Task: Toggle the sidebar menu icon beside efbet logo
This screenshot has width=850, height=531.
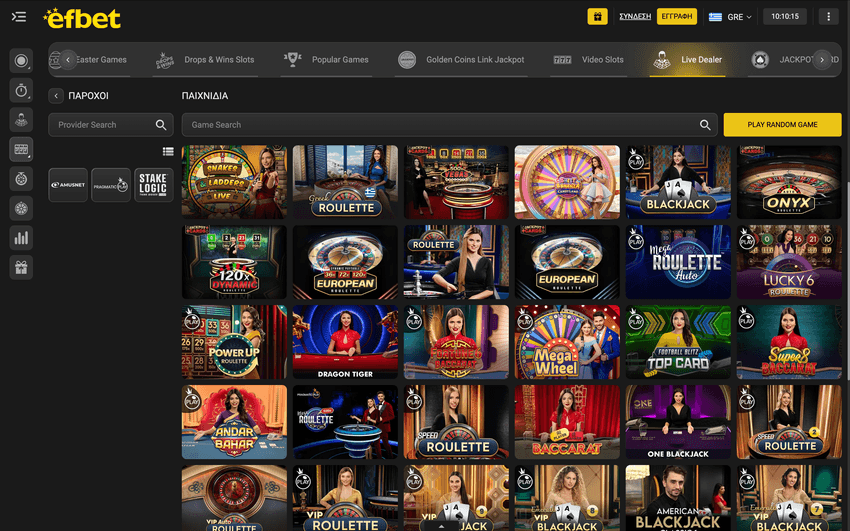Action: [x=19, y=17]
